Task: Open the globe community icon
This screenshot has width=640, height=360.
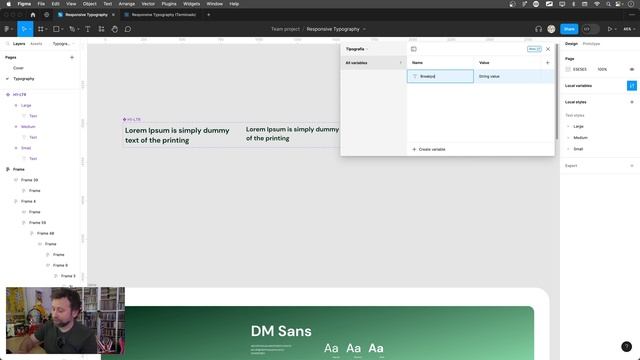Action: tap(47, 15)
